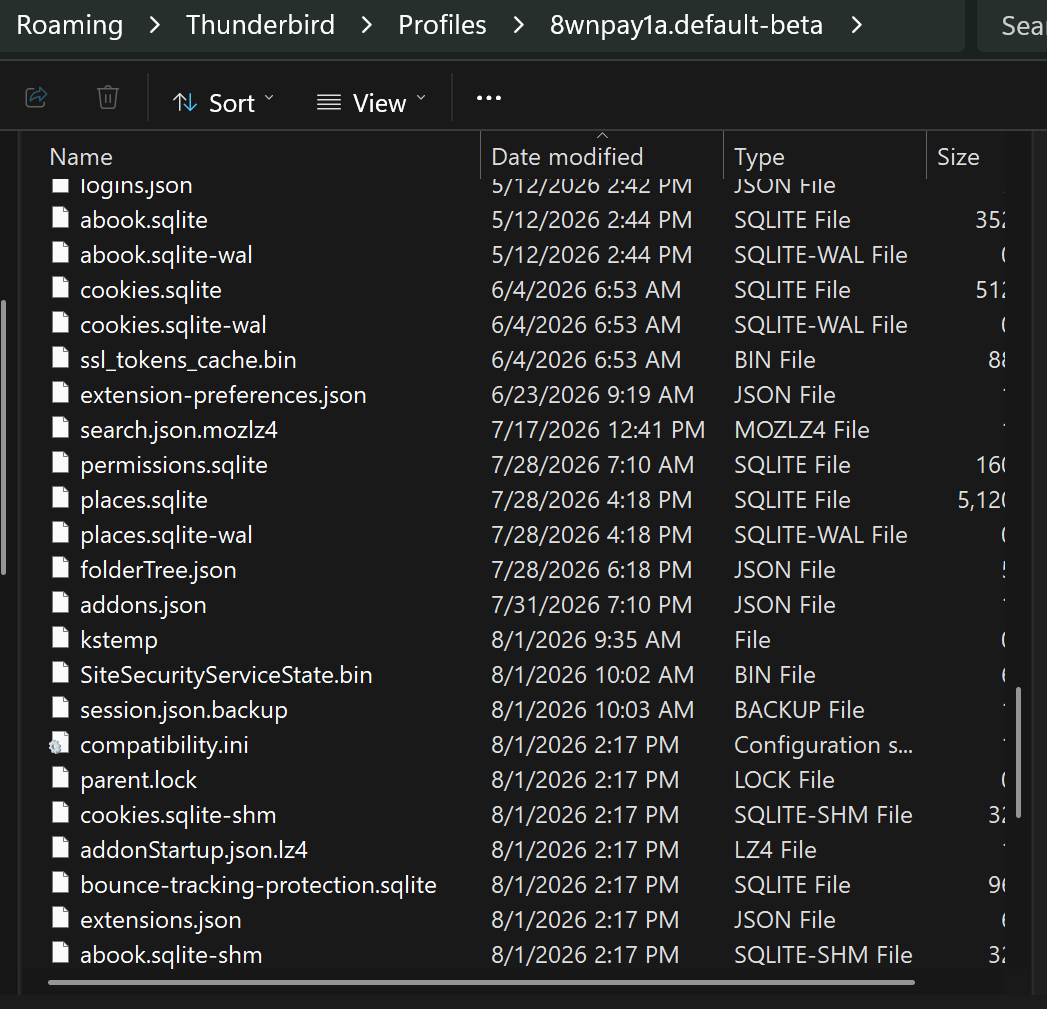Select the folderTree.json file icon
The height and width of the screenshot is (1009, 1047).
(x=61, y=568)
